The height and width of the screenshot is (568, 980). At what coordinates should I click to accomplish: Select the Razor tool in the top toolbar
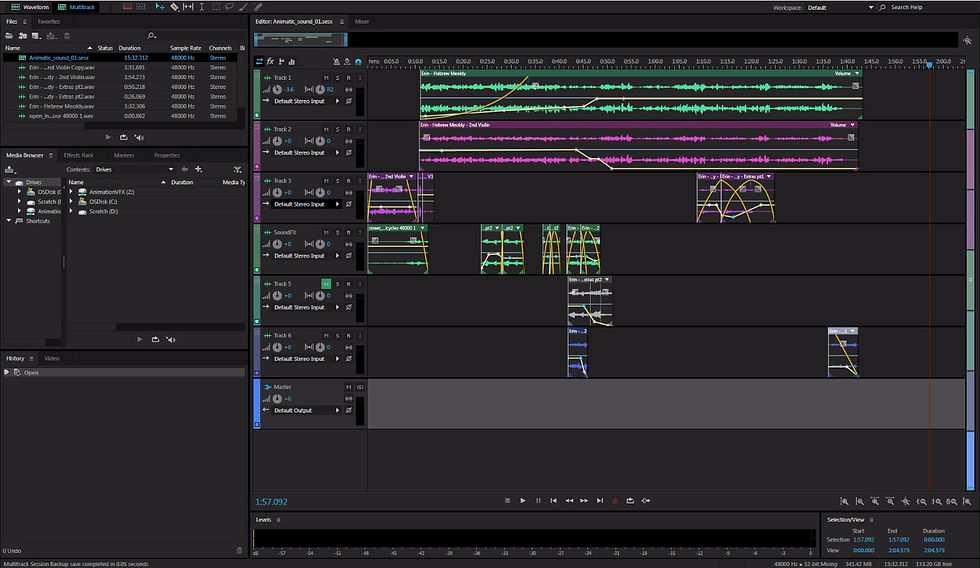[174, 7]
